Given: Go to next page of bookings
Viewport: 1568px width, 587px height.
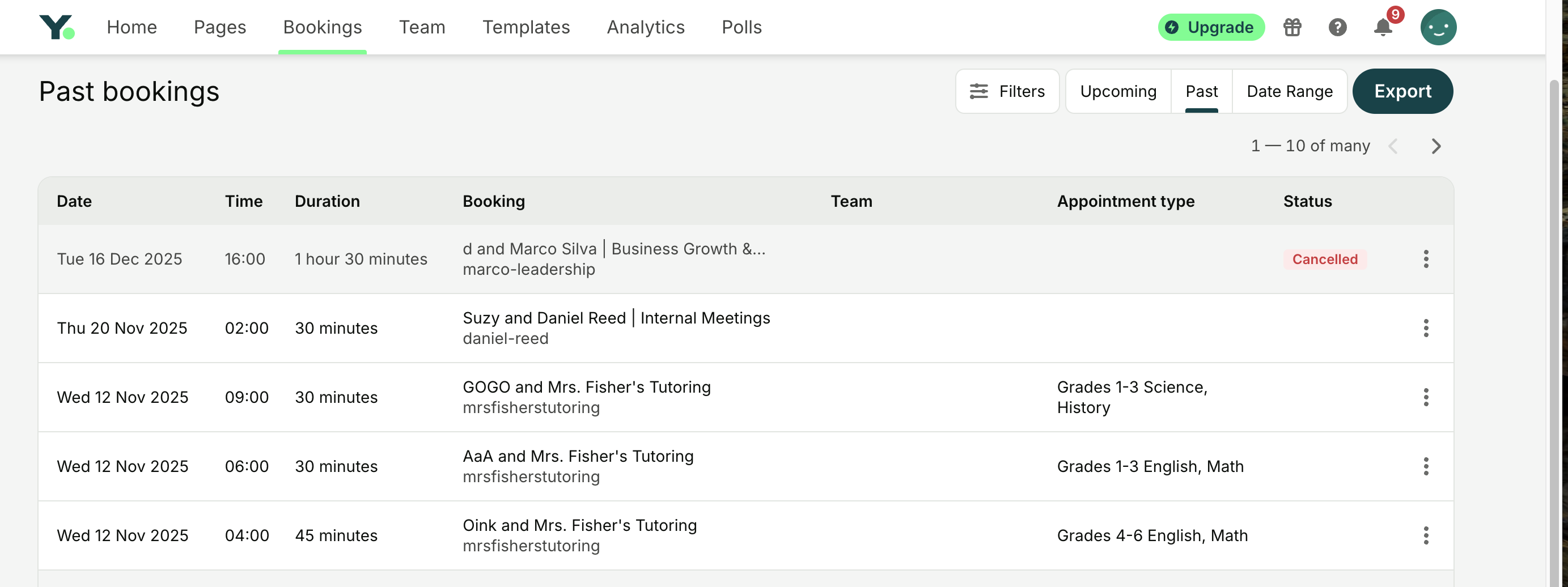Looking at the screenshot, I should pyautogui.click(x=1436, y=146).
